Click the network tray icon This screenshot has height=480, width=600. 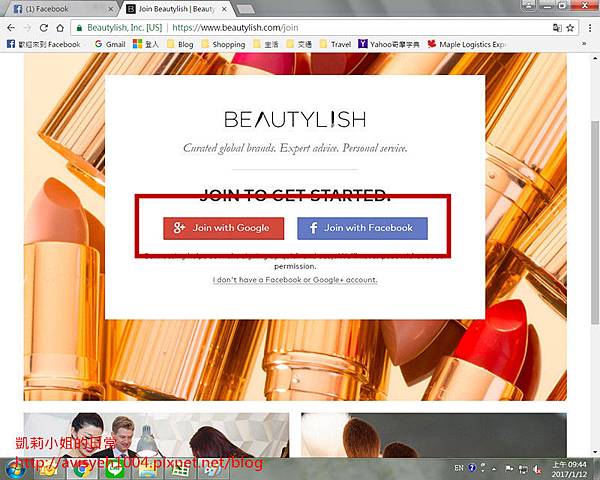(523, 469)
